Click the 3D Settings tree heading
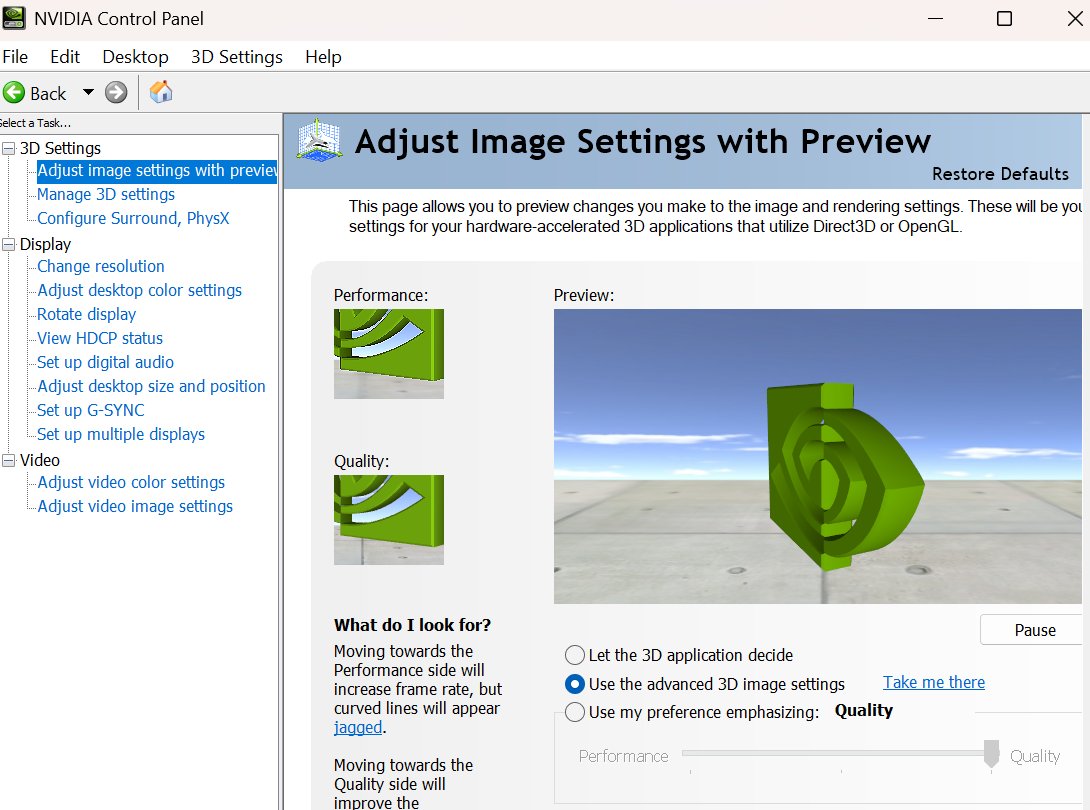The width and height of the screenshot is (1090, 810). [x=60, y=148]
